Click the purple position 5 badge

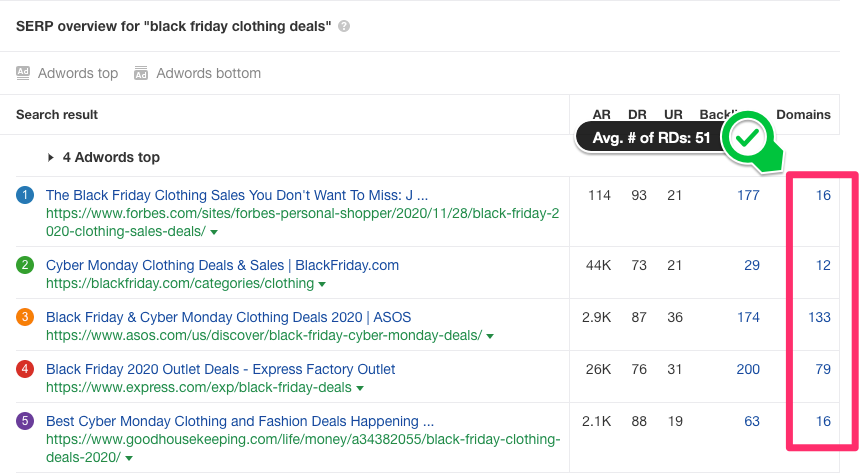(25, 421)
